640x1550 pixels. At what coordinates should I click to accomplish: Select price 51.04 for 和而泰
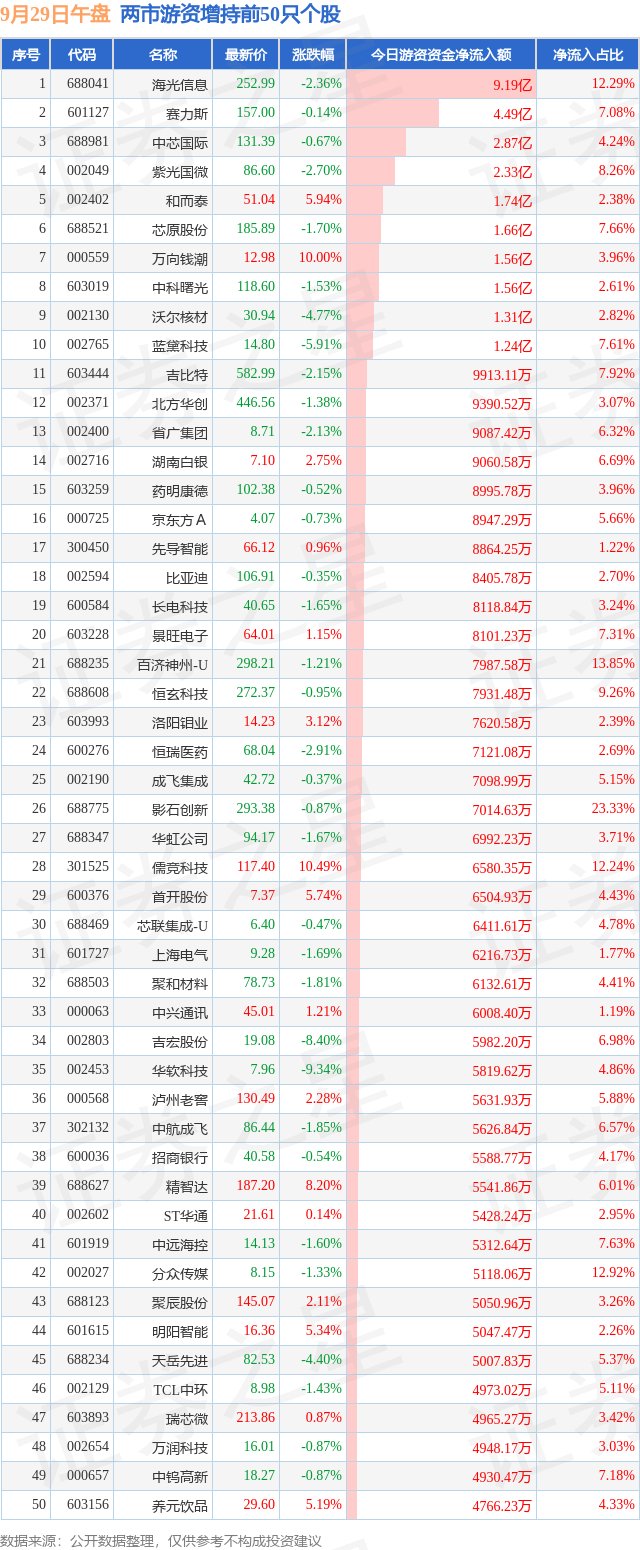259,200
